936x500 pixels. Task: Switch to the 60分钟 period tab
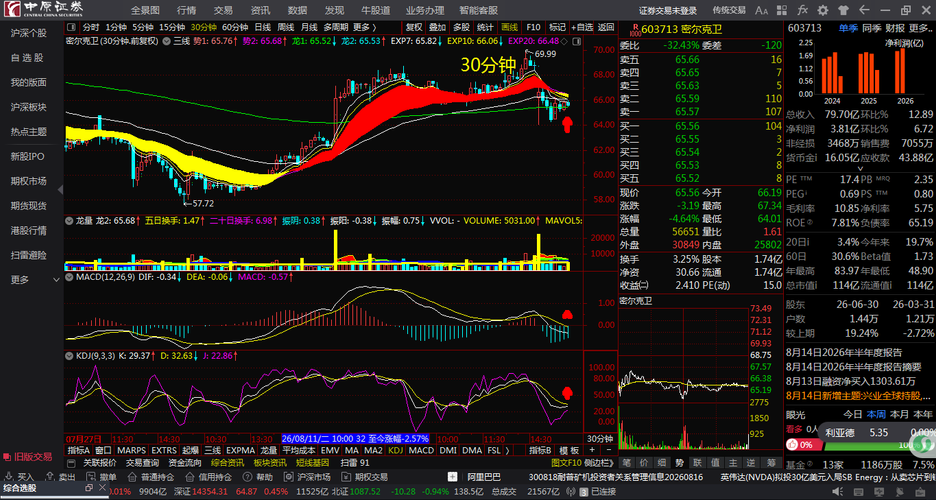coord(235,27)
